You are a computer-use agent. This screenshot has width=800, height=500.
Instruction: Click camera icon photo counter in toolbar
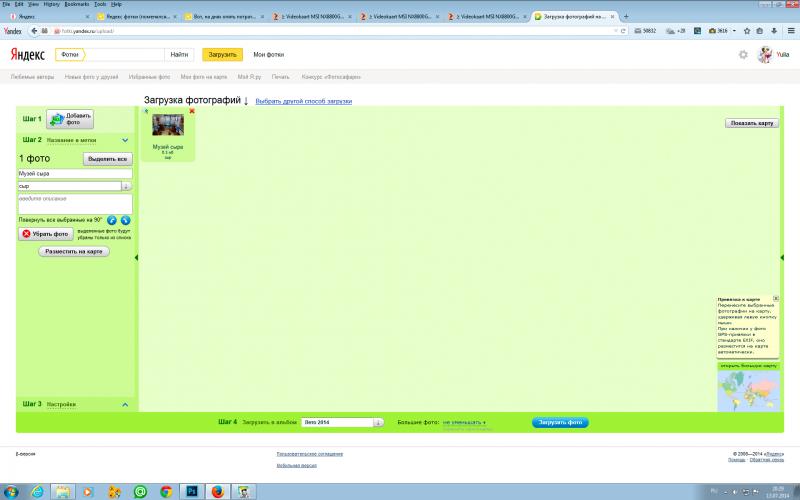[x=718, y=31]
